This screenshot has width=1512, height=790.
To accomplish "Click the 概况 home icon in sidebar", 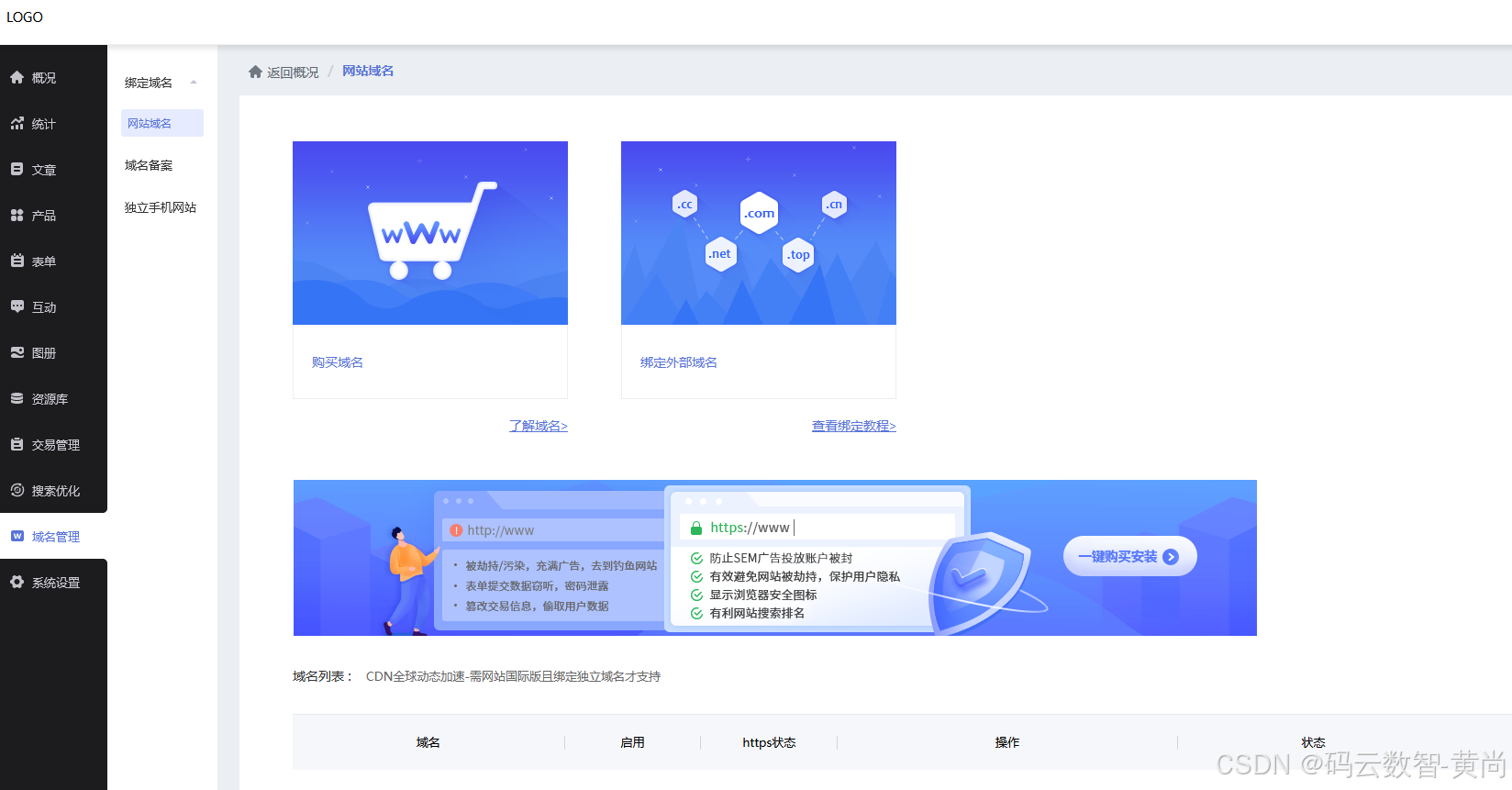I will click(17, 78).
